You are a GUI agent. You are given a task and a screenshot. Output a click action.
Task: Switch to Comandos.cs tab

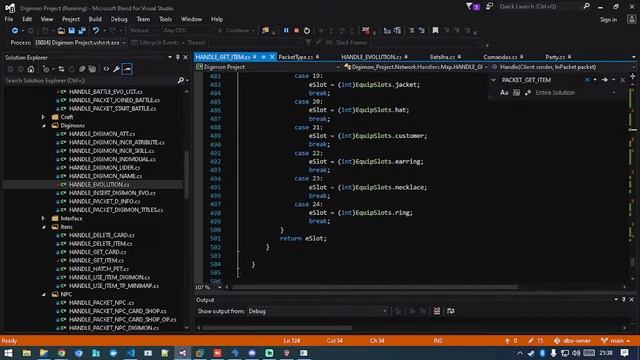click(500, 57)
